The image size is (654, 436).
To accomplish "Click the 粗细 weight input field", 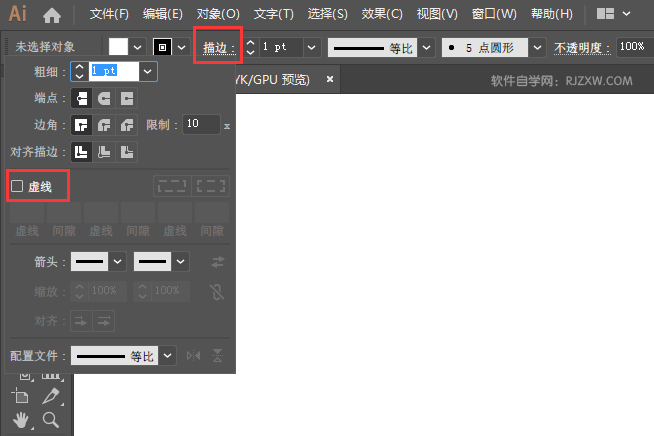I will coord(114,71).
